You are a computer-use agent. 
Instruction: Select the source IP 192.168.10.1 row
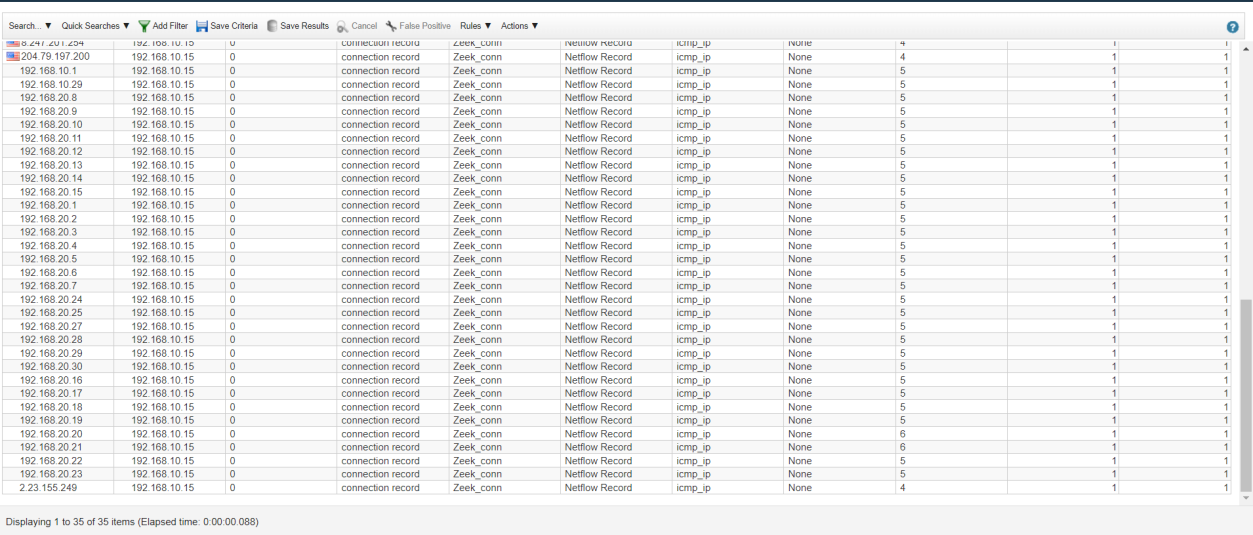pyautogui.click(x=48, y=71)
